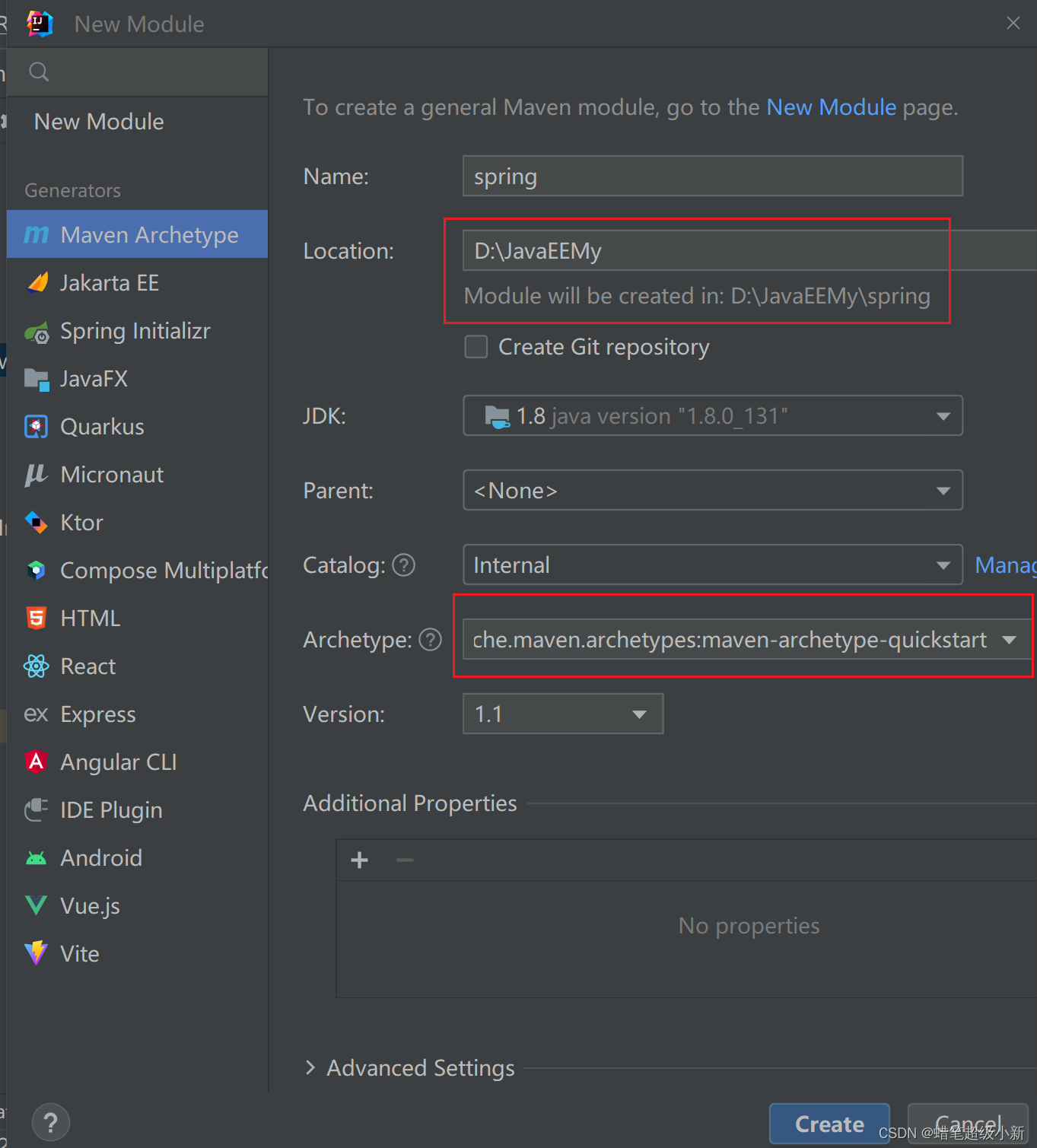
Task: Close the New Module dialog
Action: point(1013,24)
